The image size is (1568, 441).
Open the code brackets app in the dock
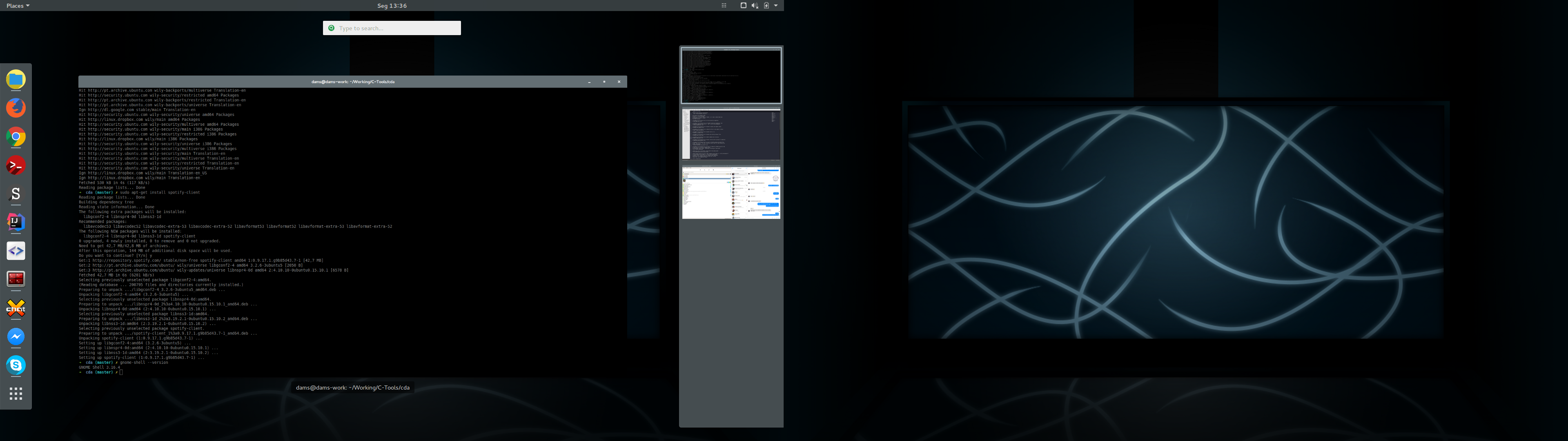(x=16, y=251)
